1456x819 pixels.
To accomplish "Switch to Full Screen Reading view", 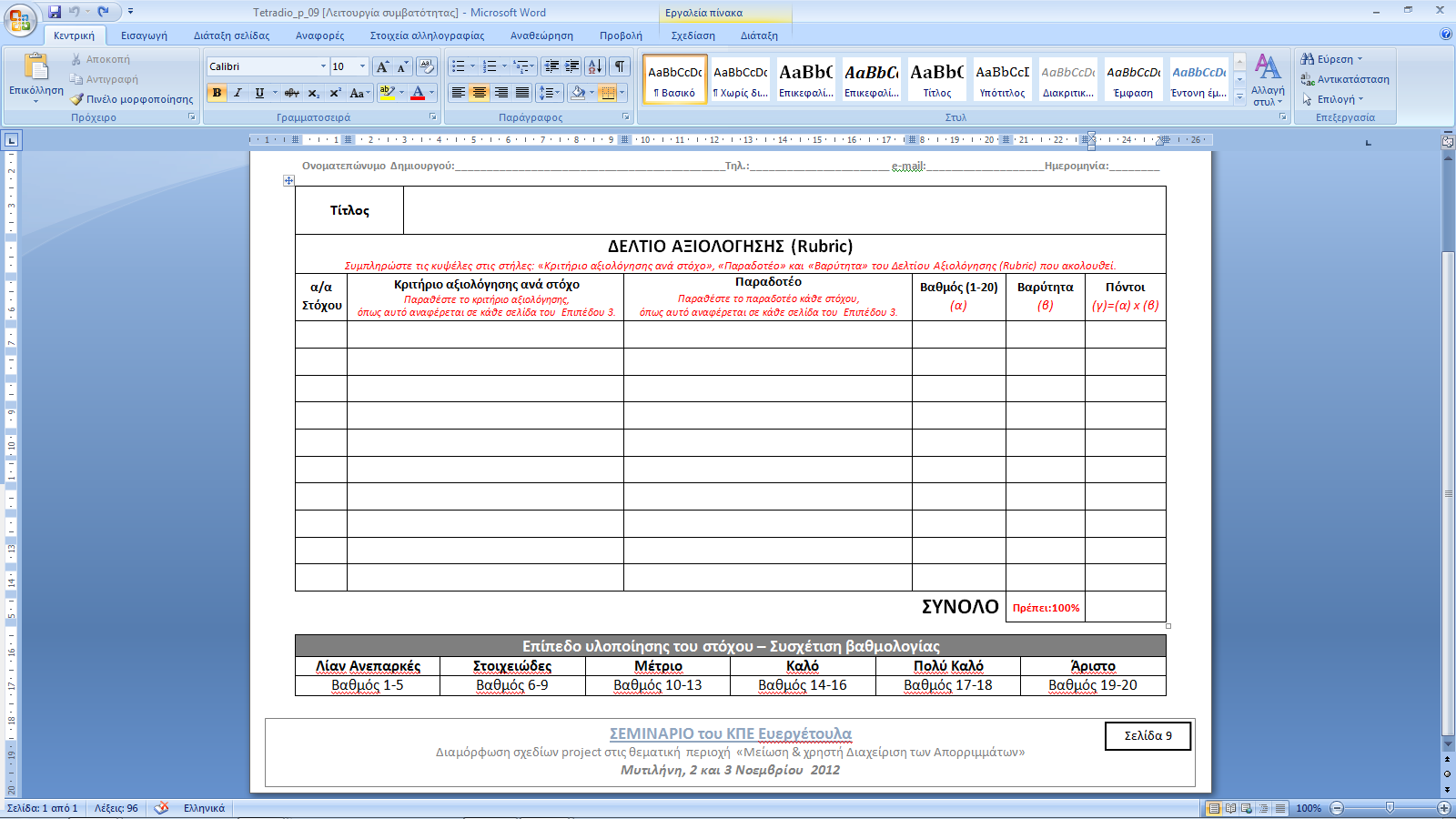I will click(x=1230, y=808).
